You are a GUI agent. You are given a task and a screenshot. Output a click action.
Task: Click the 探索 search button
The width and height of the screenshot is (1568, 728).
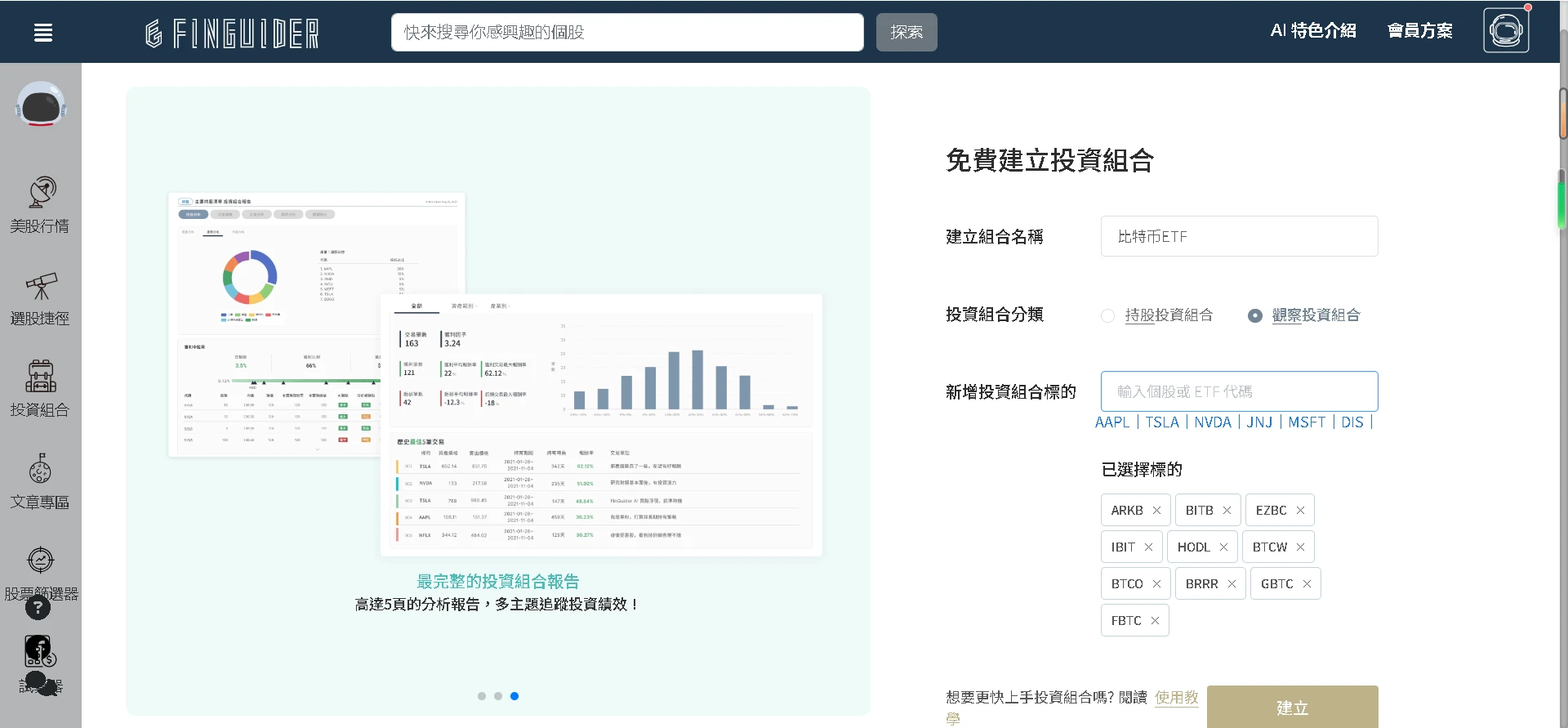click(906, 33)
